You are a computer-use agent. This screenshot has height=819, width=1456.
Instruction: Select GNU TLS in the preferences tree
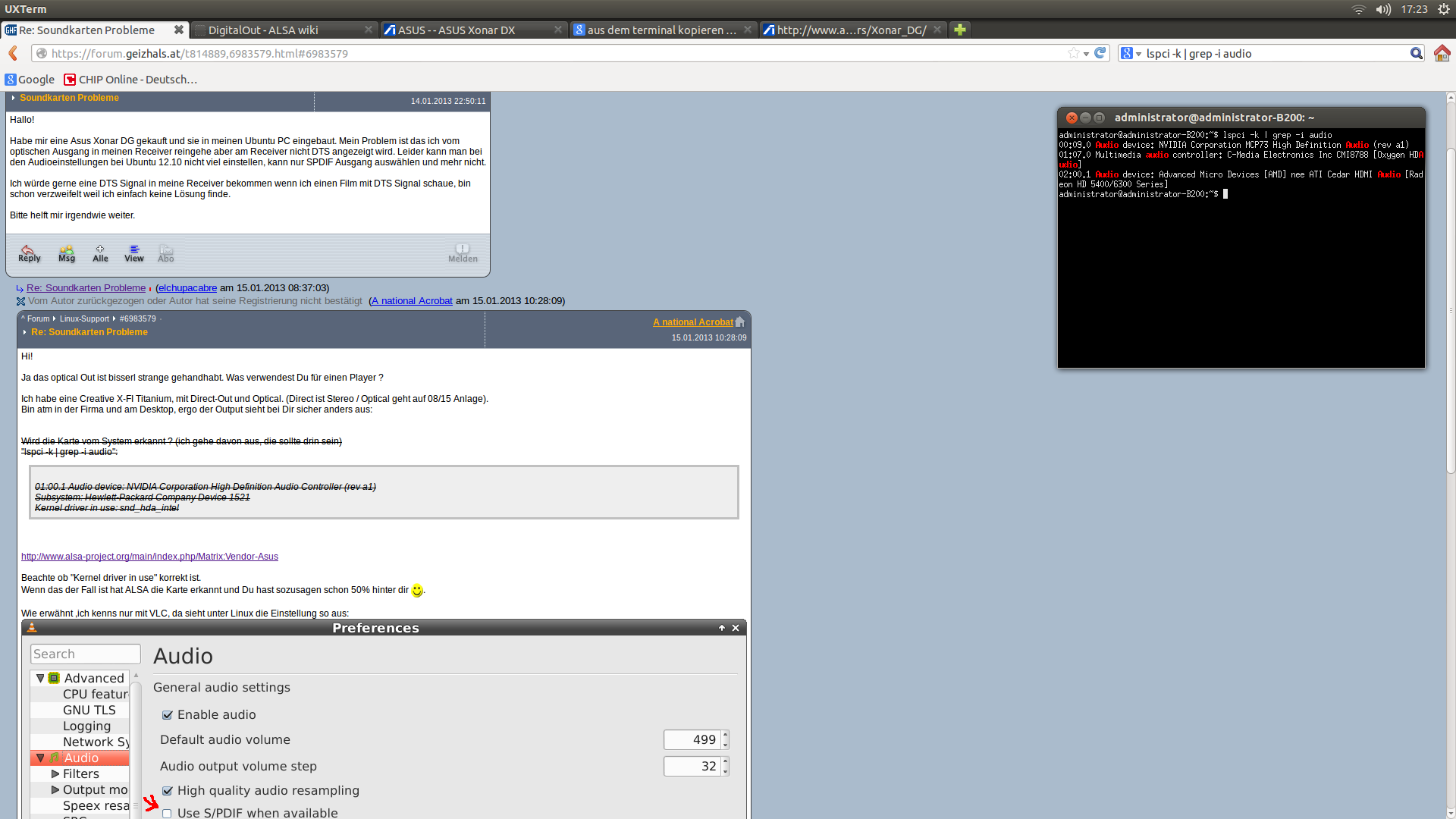pos(89,710)
